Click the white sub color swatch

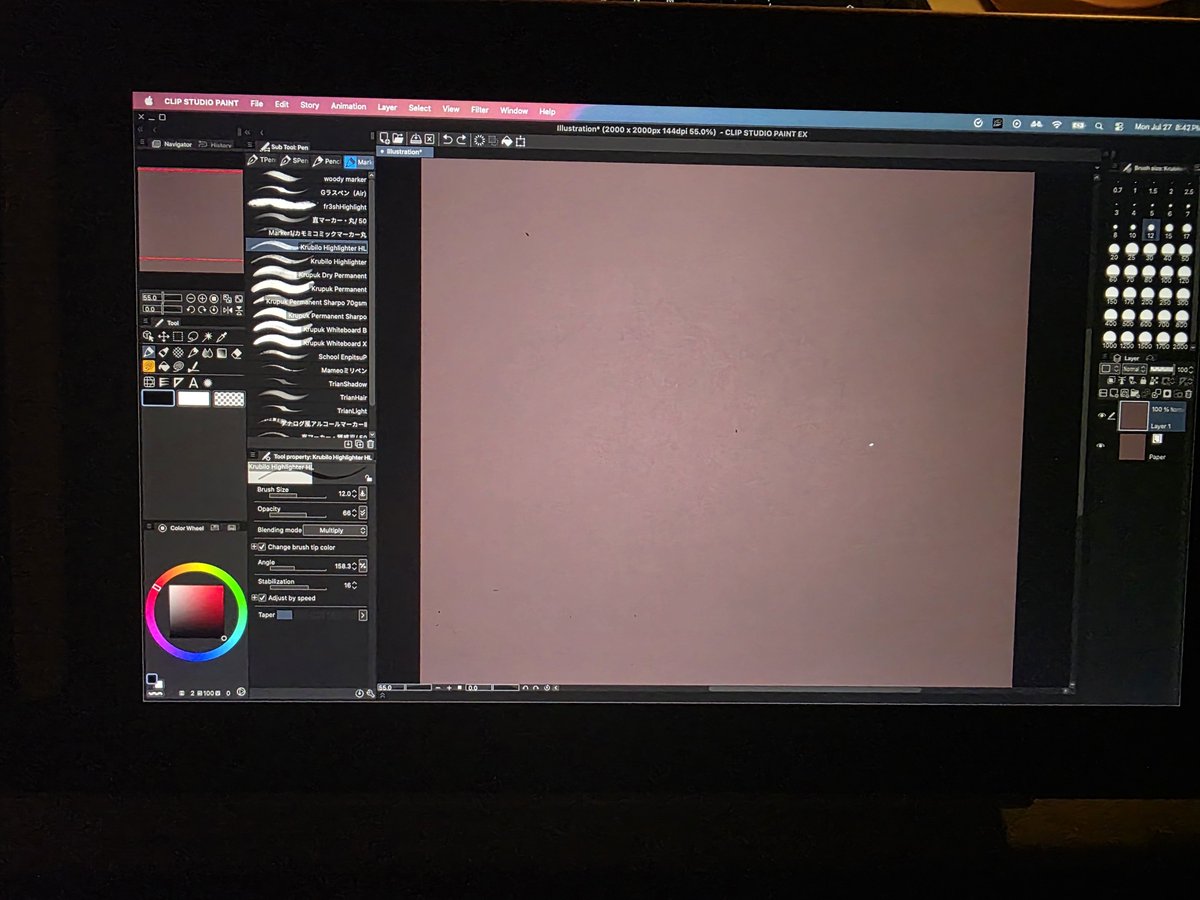[193, 398]
